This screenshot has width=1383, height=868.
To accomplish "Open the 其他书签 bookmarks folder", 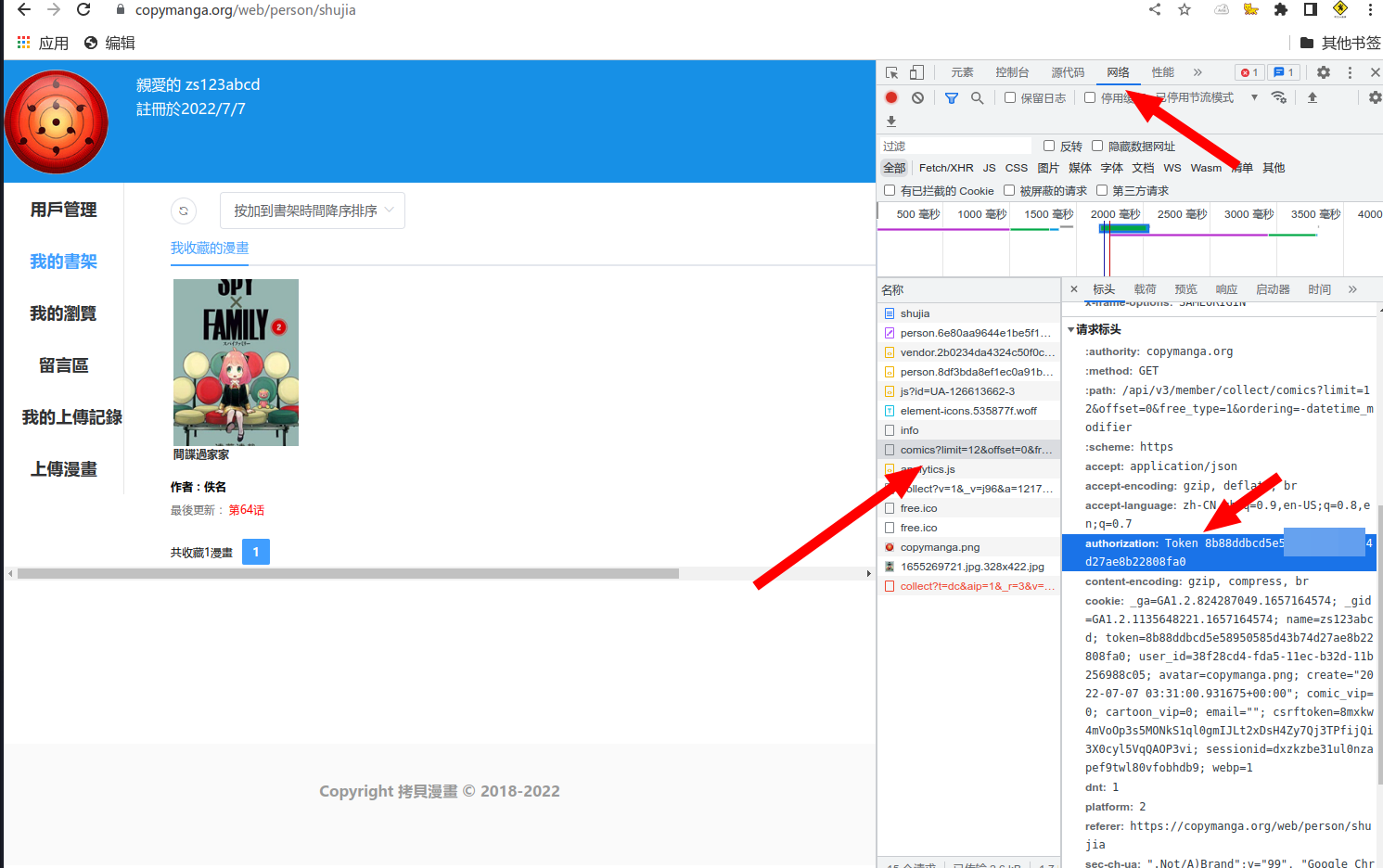I will point(1340,43).
